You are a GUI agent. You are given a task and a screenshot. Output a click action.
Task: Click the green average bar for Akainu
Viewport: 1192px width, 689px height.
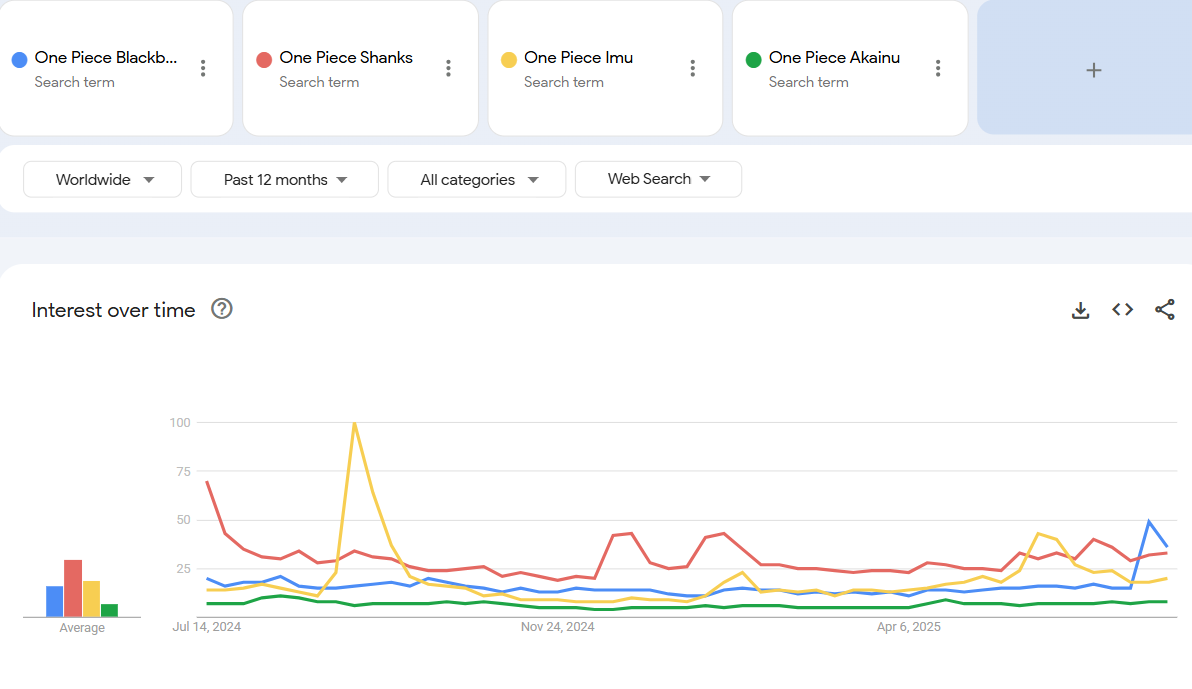pyautogui.click(x=109, y=611)
